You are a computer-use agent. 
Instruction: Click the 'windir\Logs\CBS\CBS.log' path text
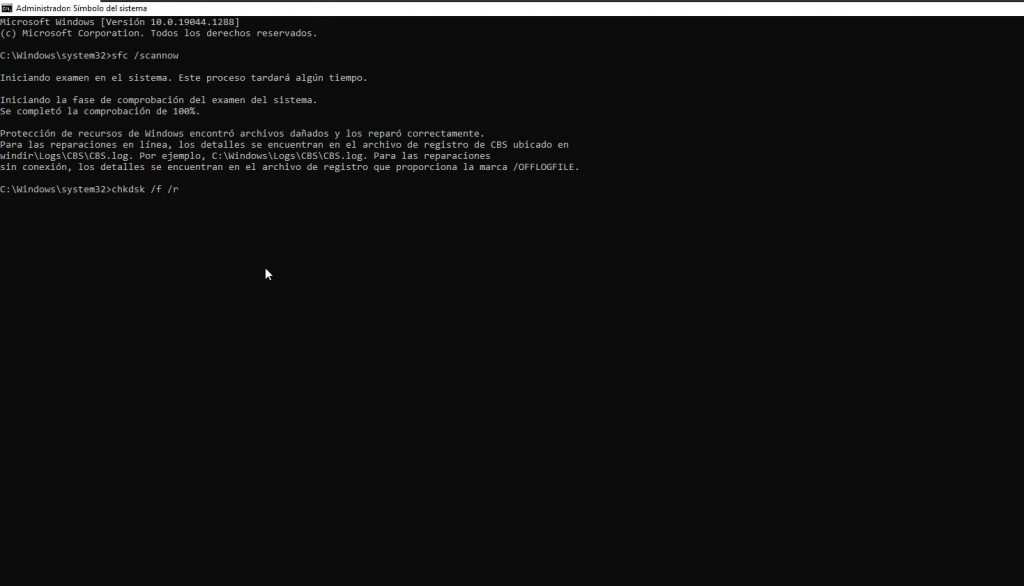coord(62,156)
